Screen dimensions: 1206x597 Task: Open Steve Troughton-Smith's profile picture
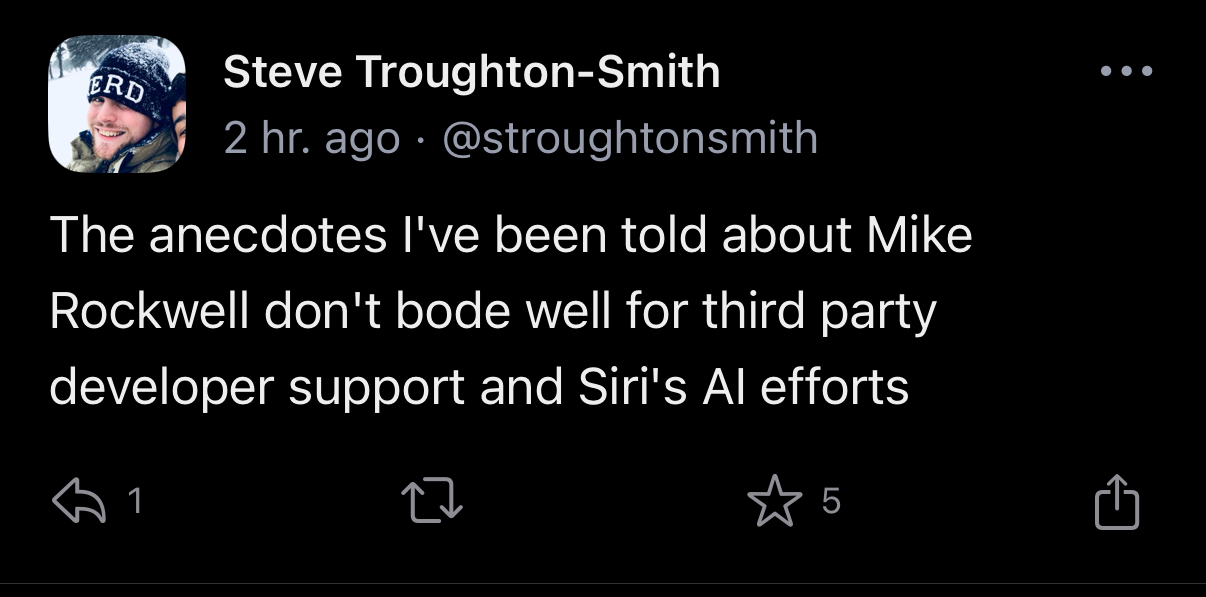click(117, 104)
